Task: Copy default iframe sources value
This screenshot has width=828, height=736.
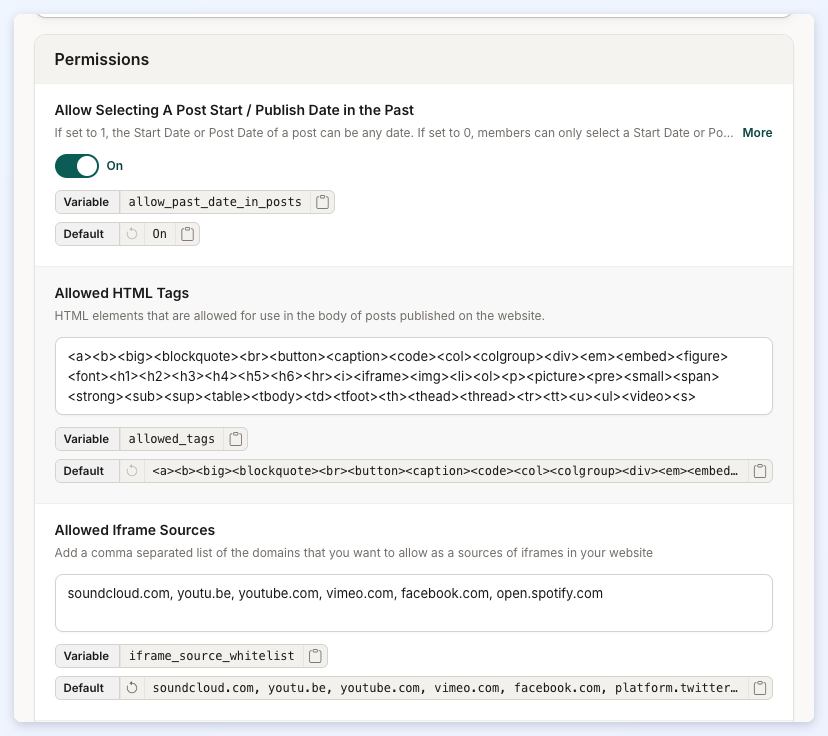Action: tap(760, 688)
